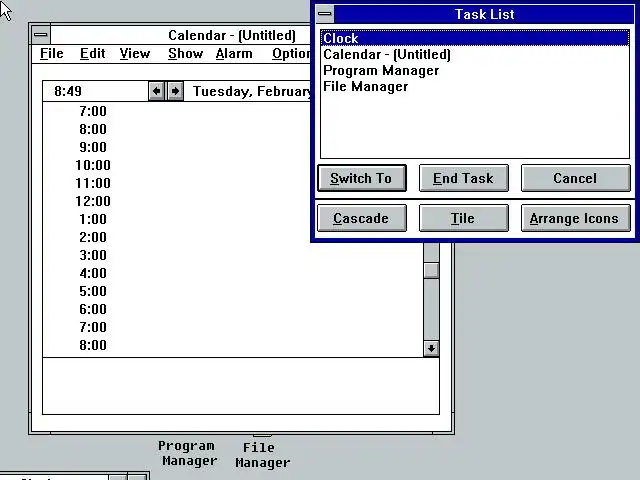Click the current time 8:49 display
This screenshot has height=480, width=640.
pyautogui.click(x=68, y=91)
